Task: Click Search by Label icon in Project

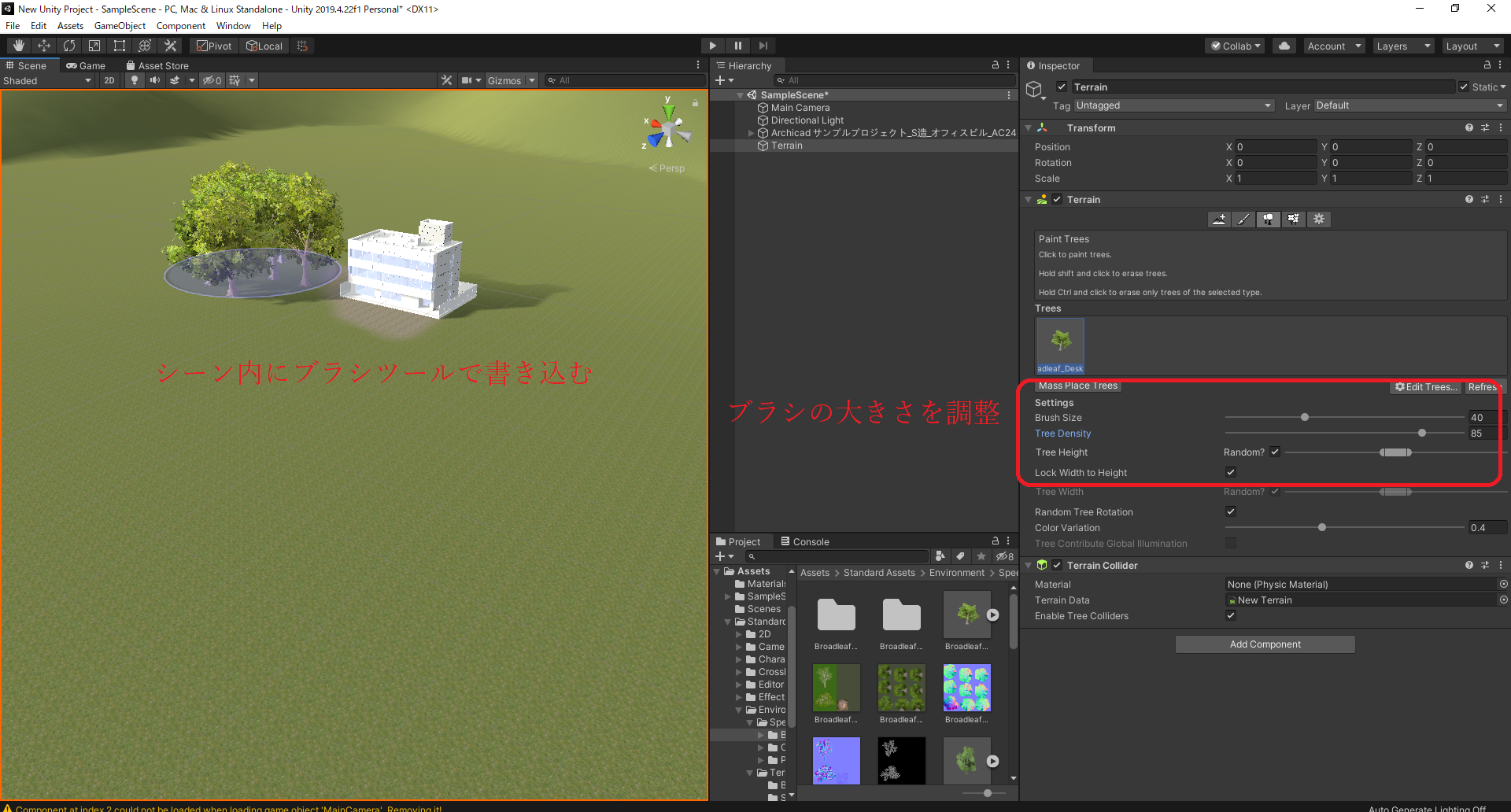Action: (961, 556)
